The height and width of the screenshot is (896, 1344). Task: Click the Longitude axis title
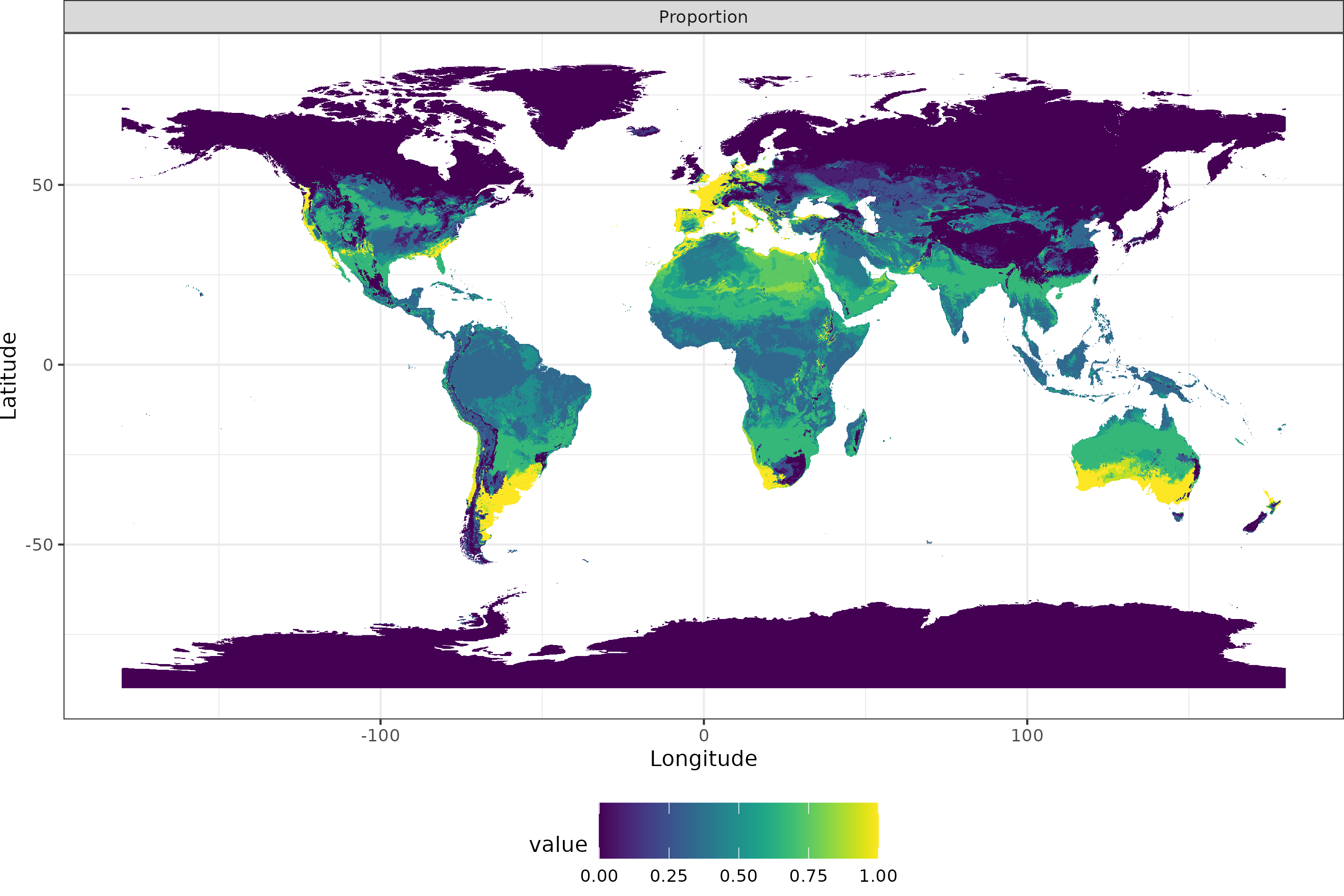point(703,759)
